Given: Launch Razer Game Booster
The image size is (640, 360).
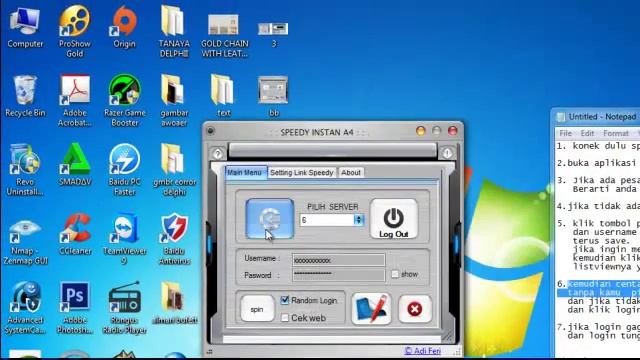Looking at the screenshot, I should point(124,100).
